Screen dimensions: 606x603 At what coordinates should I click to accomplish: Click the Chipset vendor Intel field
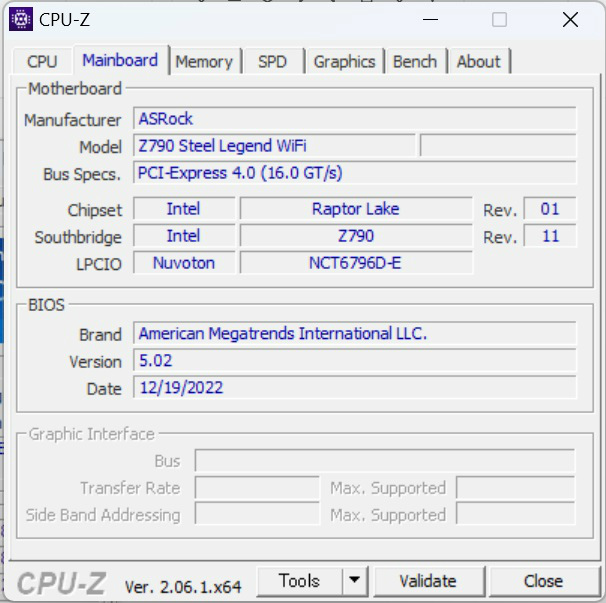click(x=184, y=209)
